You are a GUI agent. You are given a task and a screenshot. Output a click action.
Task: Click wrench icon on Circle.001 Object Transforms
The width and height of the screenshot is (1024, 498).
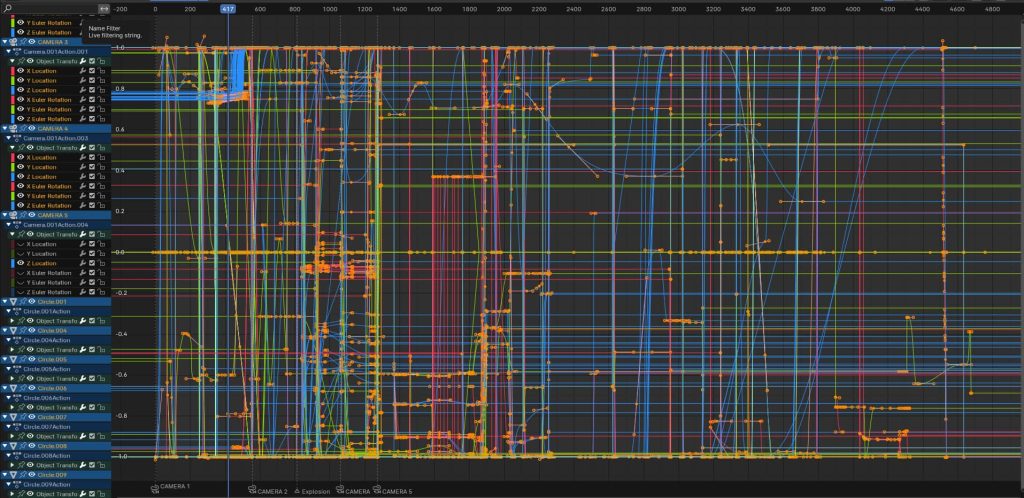82,321
